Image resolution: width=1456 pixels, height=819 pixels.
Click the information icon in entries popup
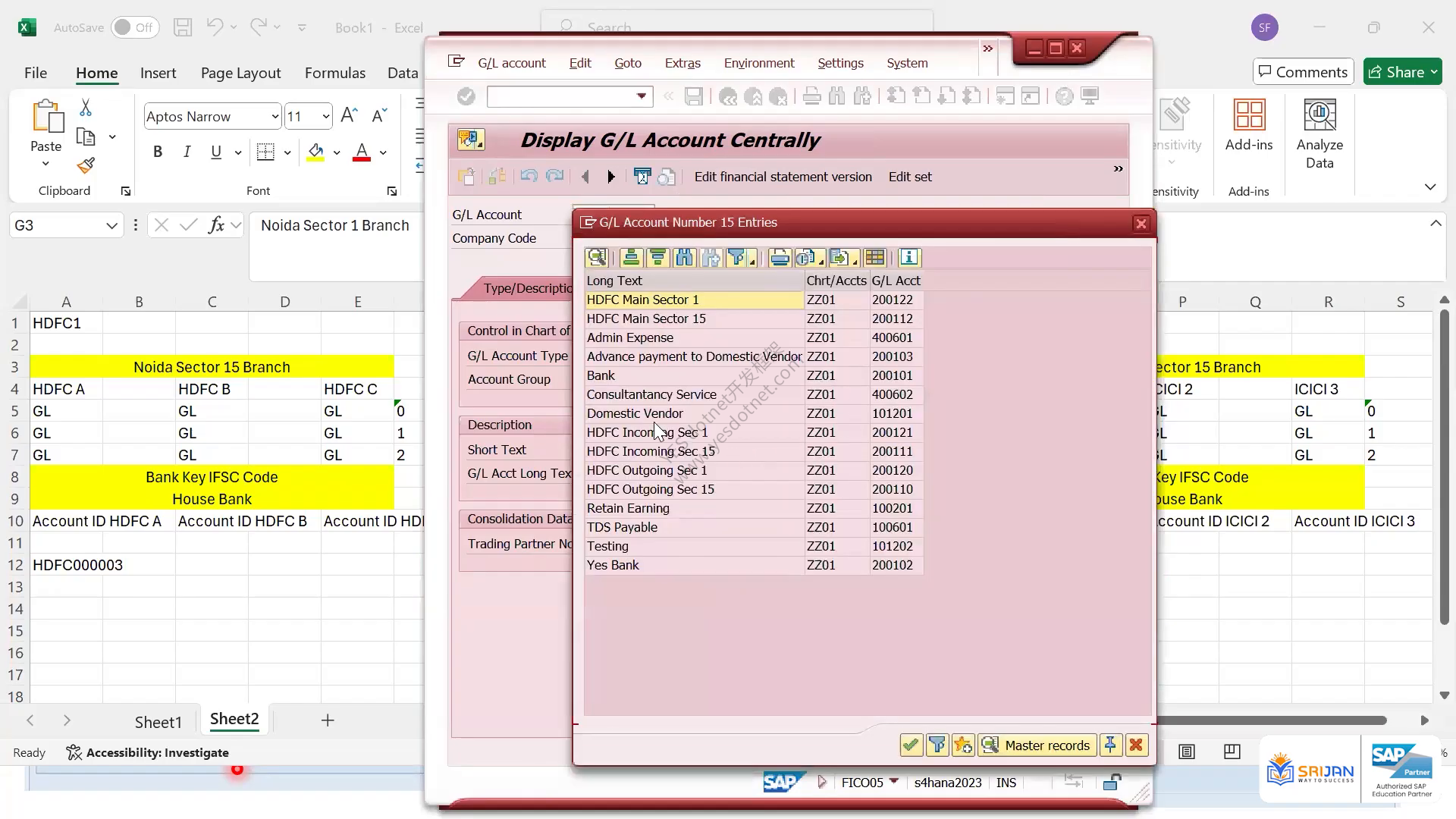909,258
